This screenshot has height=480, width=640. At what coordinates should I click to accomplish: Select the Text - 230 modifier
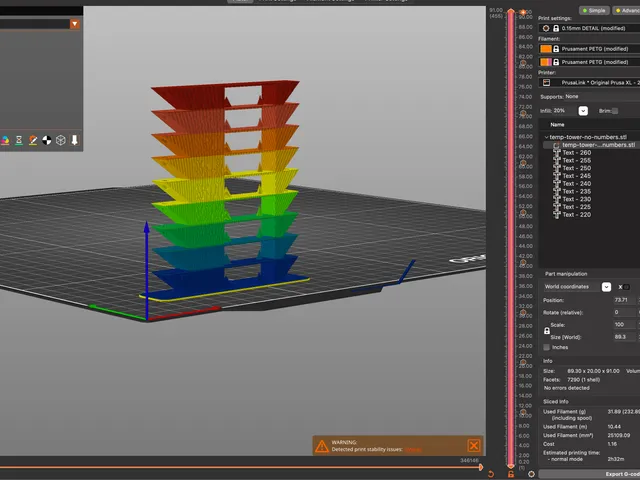coord(576,199)
